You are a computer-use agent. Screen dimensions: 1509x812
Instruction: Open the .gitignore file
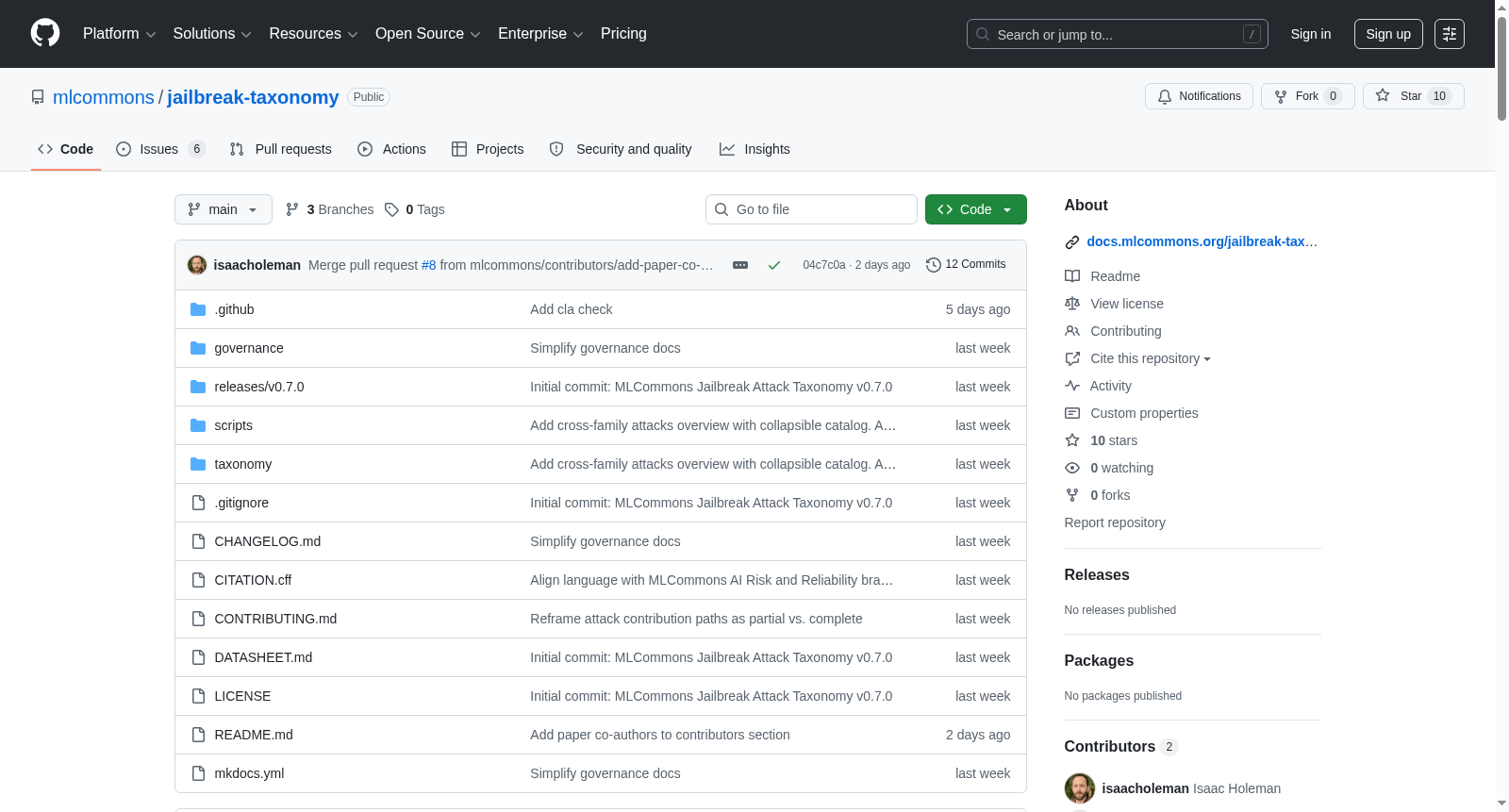[x=241, y=503]
